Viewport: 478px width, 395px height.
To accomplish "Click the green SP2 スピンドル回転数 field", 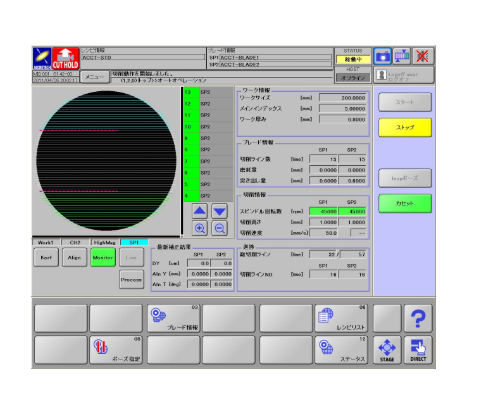I will pos(352,211).
